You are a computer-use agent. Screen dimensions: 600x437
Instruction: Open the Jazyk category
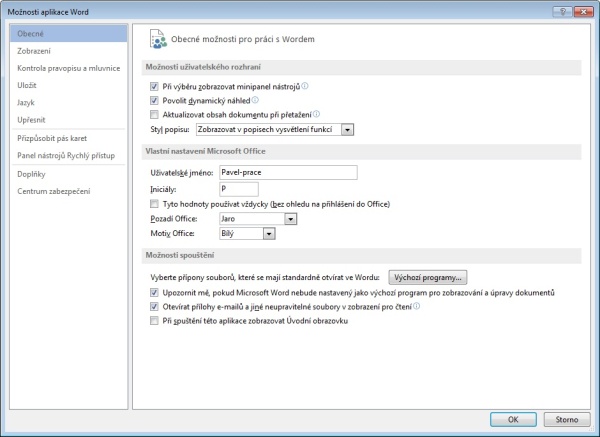[68, 103]
